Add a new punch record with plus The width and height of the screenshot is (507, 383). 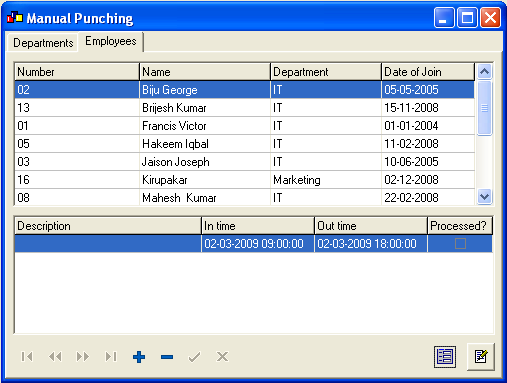[139, 357]
